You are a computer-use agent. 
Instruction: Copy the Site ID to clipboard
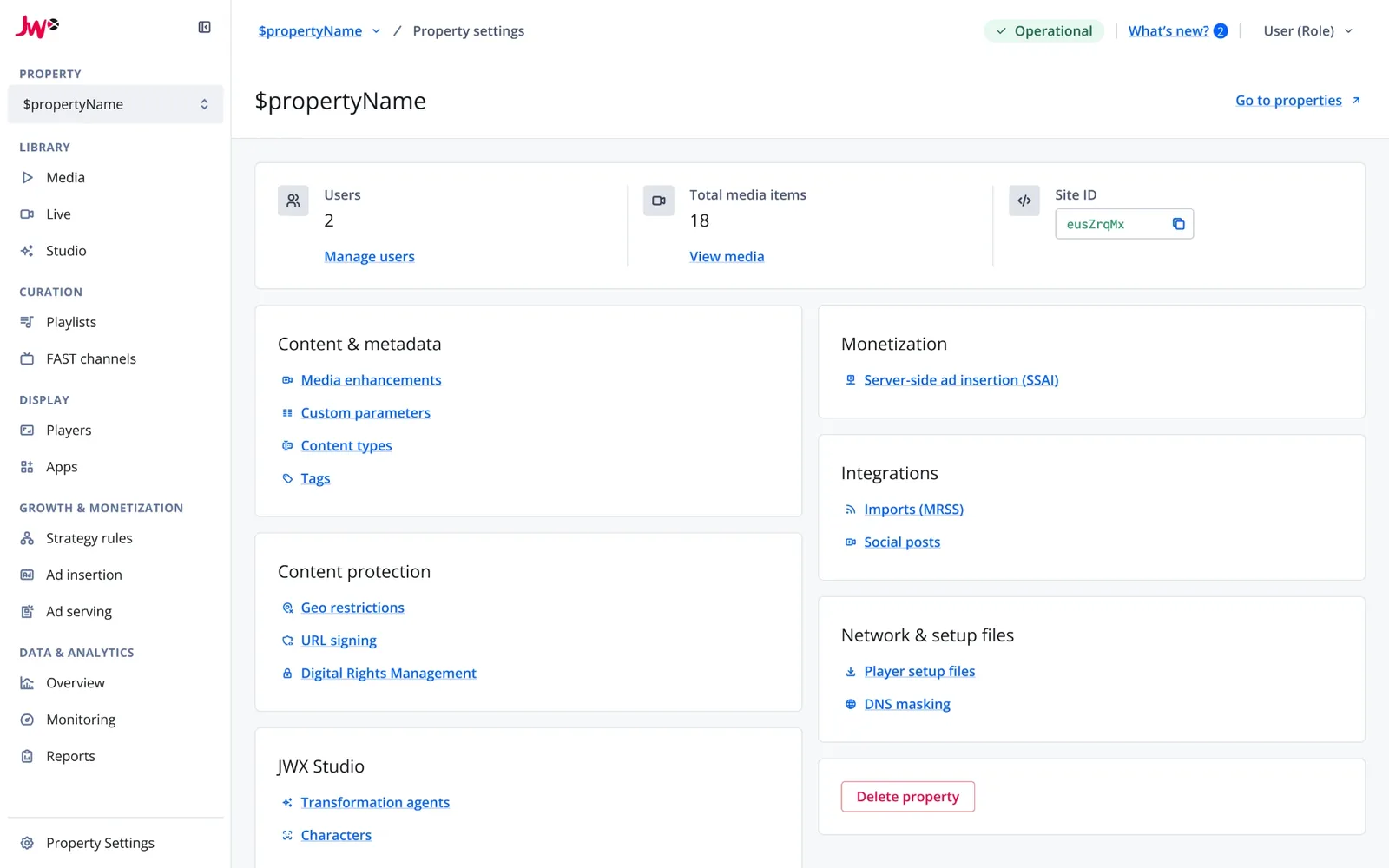1178,224
